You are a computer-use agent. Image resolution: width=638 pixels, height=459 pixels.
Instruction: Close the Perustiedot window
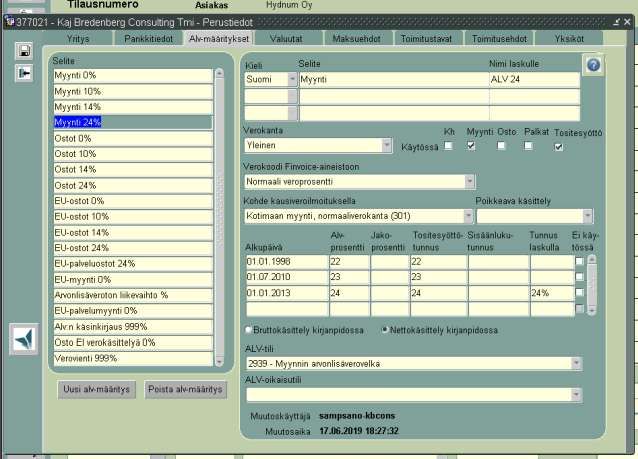[627, 22]
